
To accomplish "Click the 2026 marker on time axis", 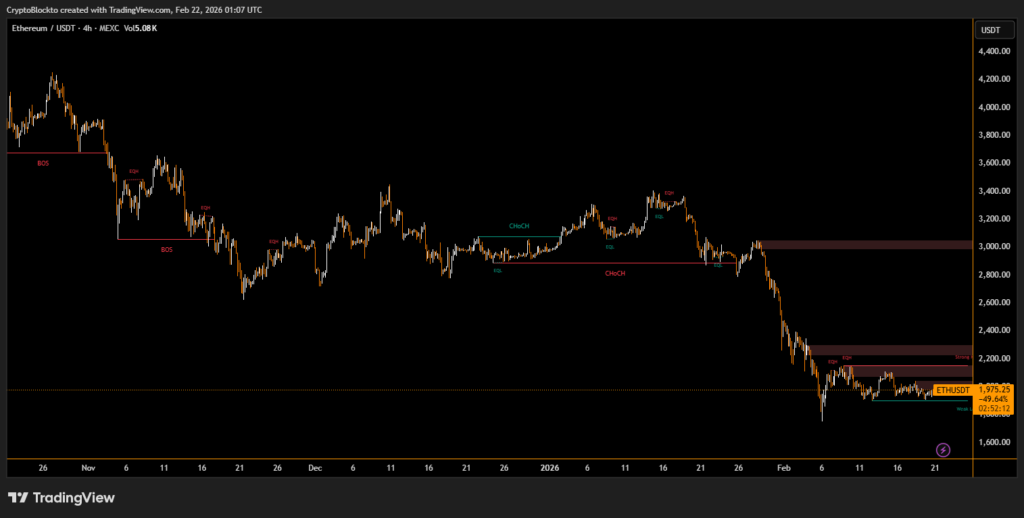I will (x=549, y=467).
